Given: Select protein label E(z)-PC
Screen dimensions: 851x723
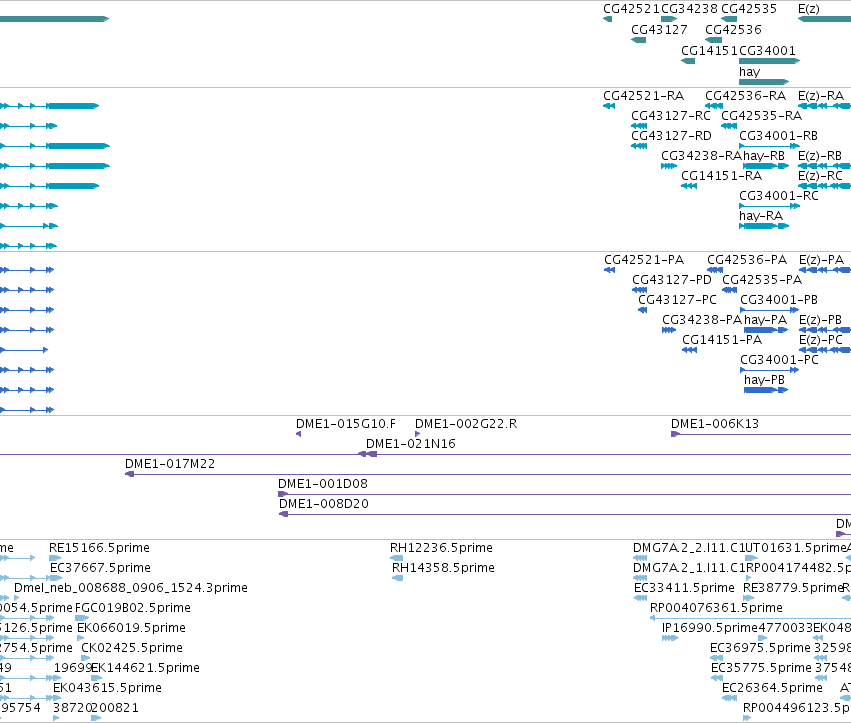Looking at the screenshot, I should tap(821, 340).
